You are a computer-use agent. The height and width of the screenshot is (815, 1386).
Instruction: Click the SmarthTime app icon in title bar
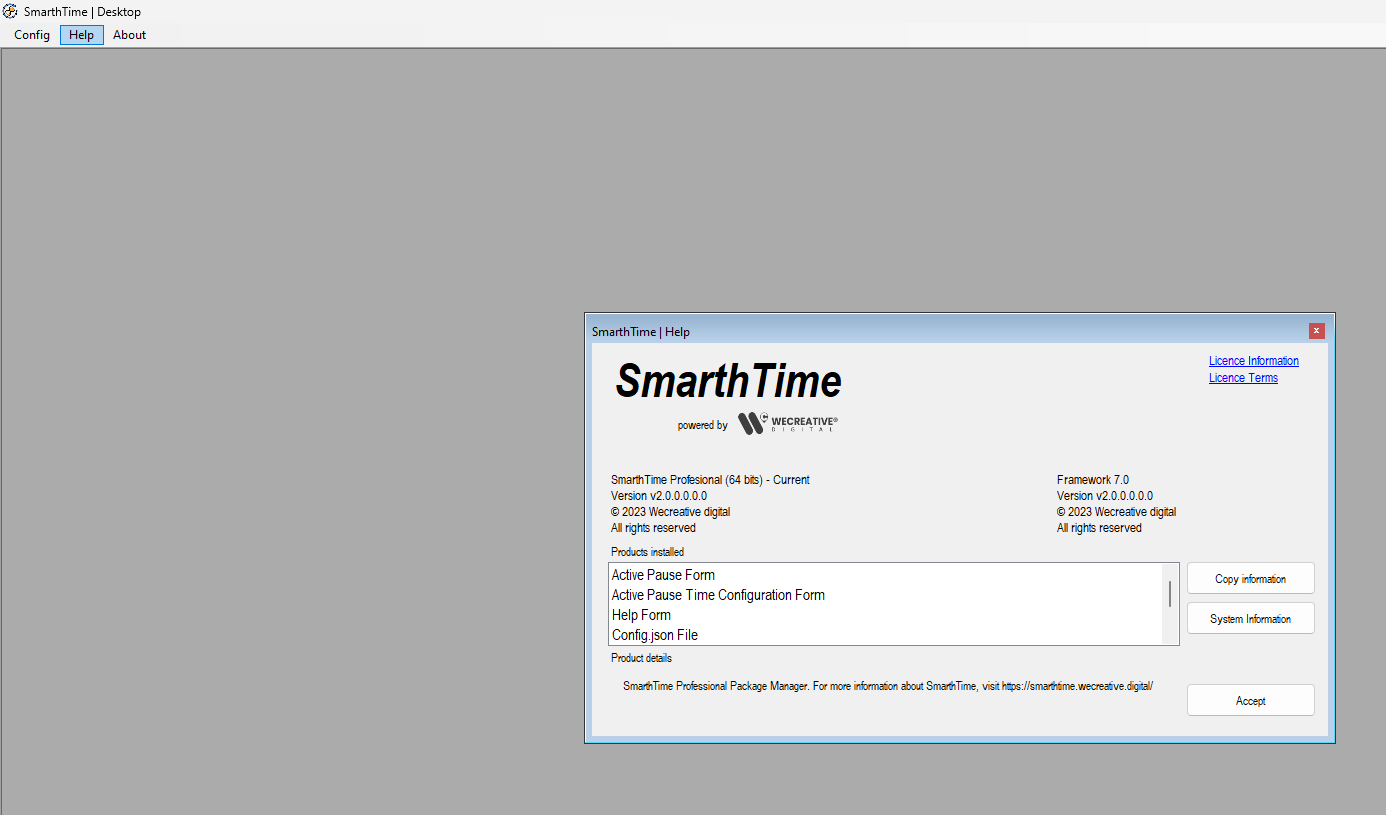click(10, 11)
